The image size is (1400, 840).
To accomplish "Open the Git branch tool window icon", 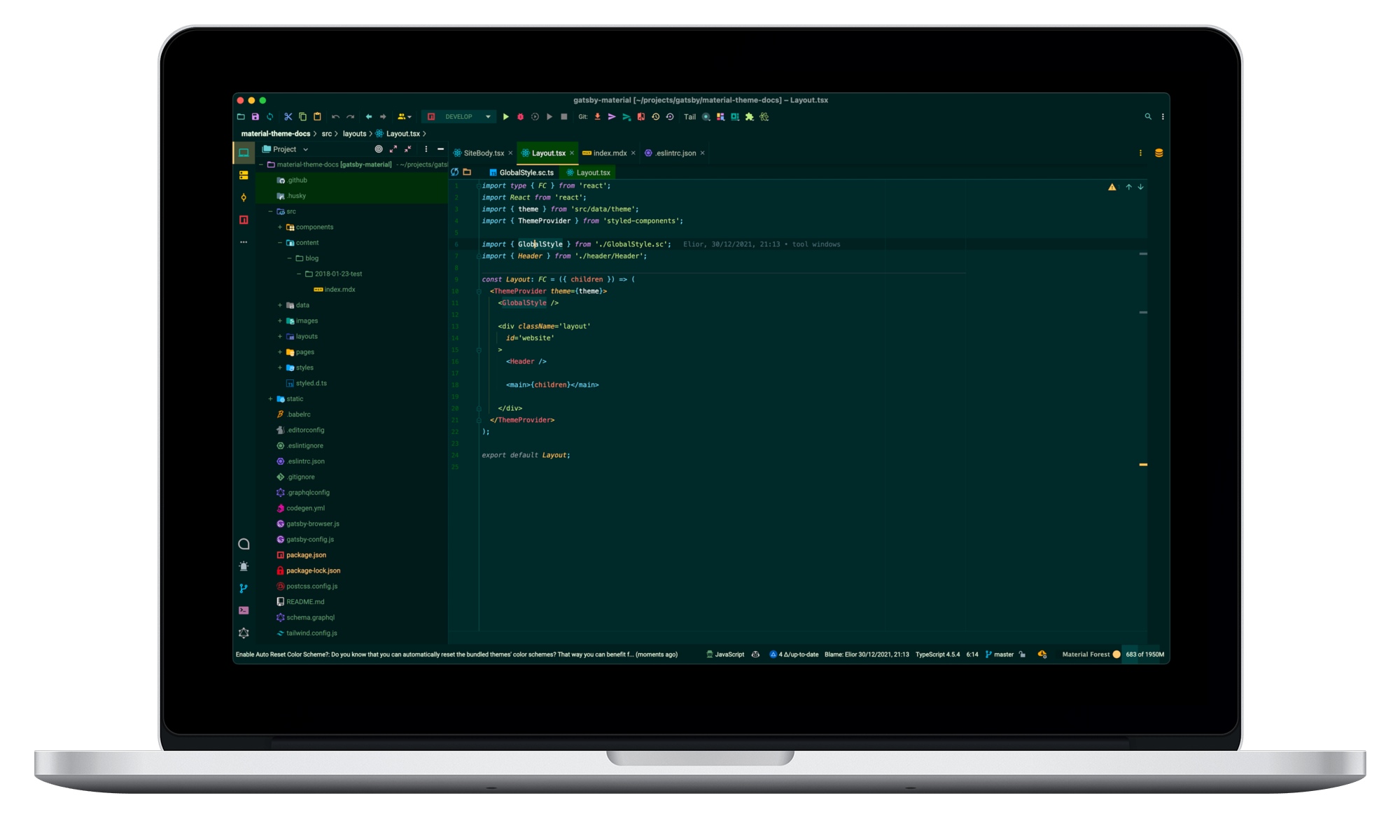I will coord(244,589).
